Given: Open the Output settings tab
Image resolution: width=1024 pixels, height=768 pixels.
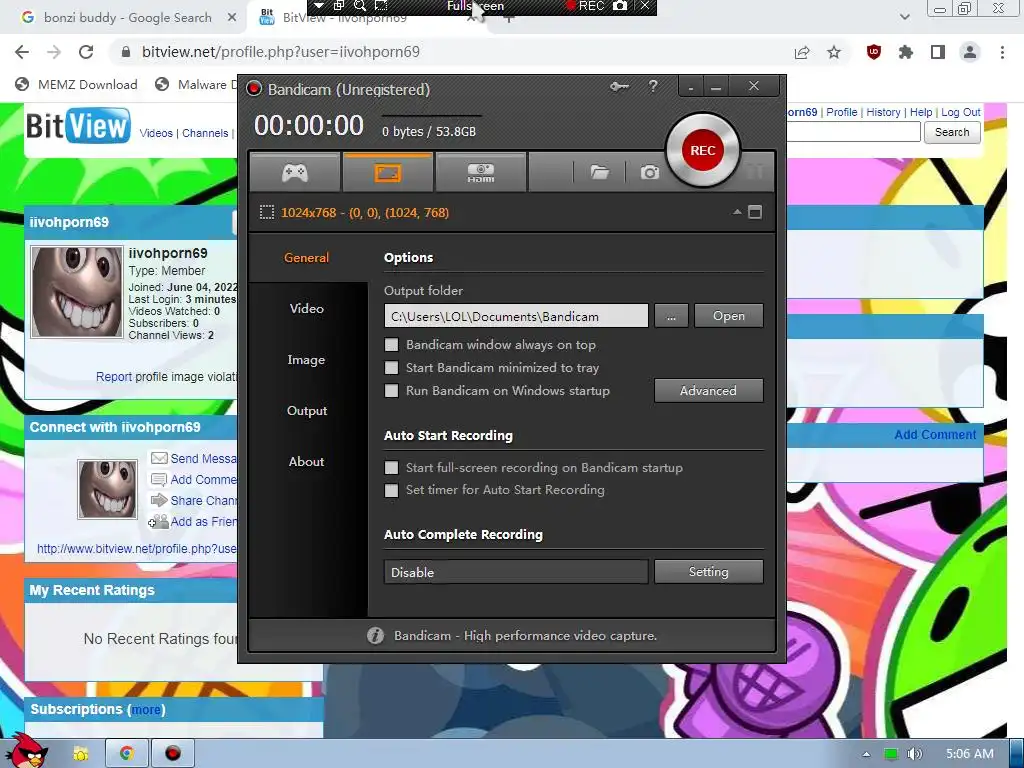Looking at the screenshot, I should coord(306,410).
